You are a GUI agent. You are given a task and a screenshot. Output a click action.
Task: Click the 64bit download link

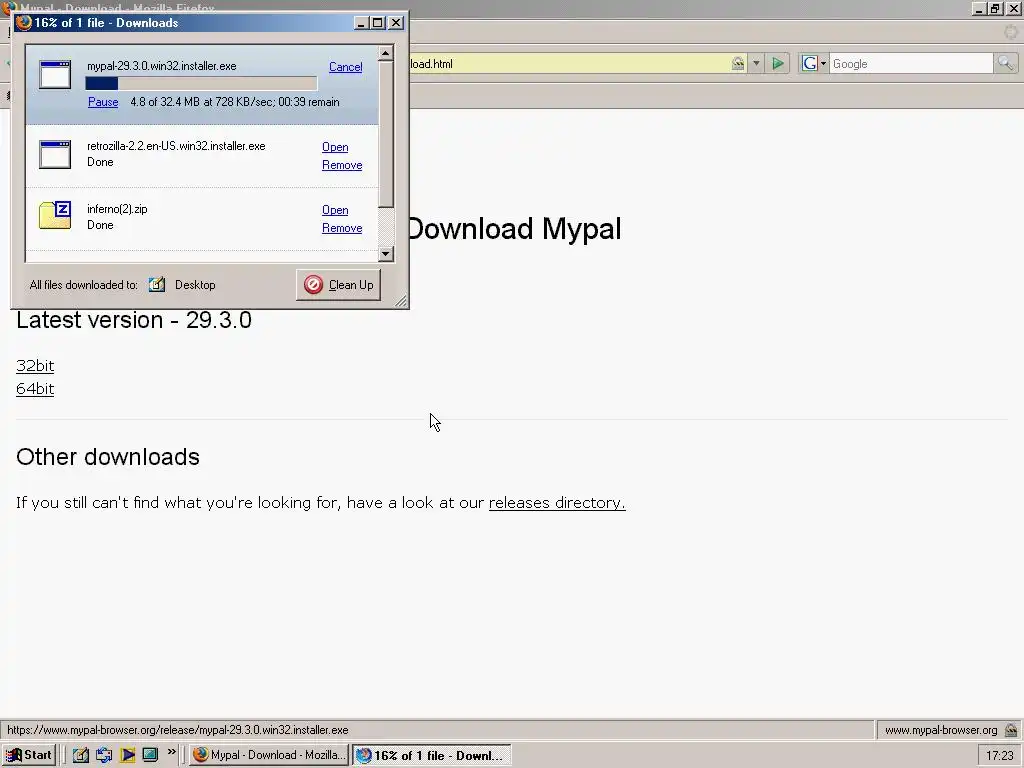coord(35,389)
